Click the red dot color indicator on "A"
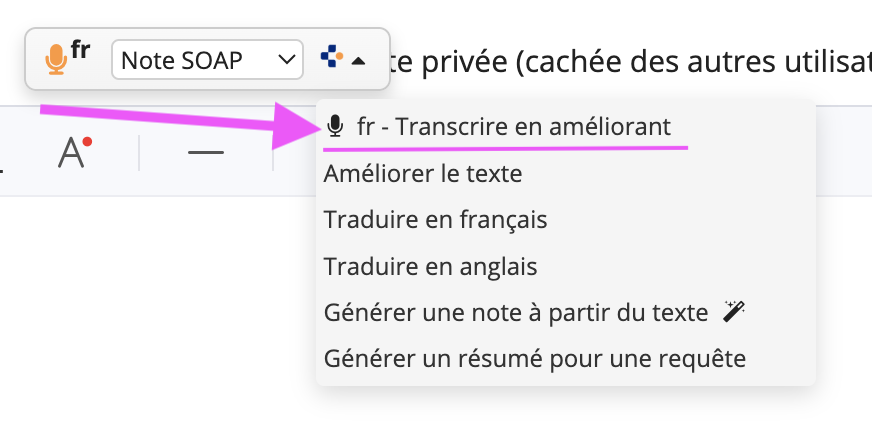 87,142
